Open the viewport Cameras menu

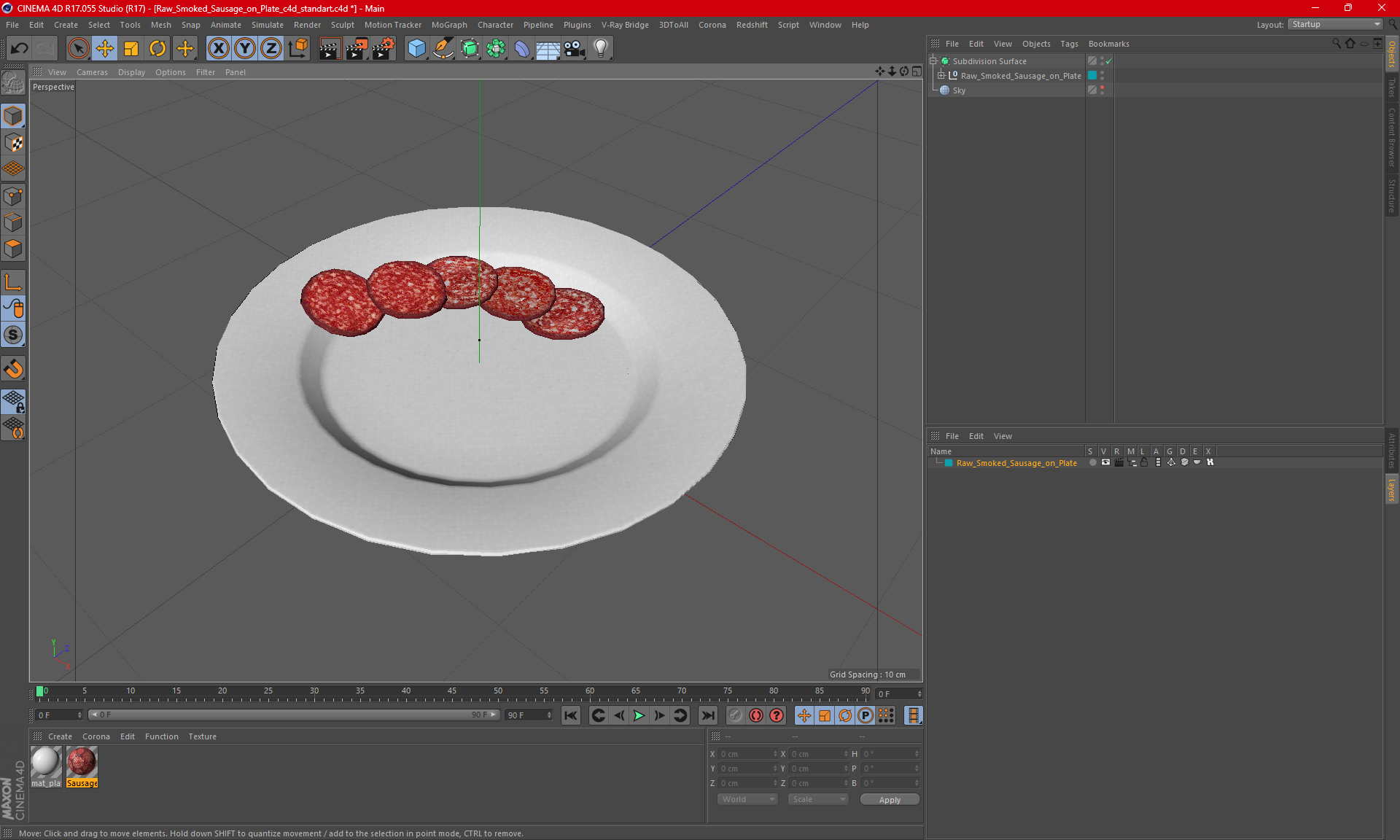[92, 72]
